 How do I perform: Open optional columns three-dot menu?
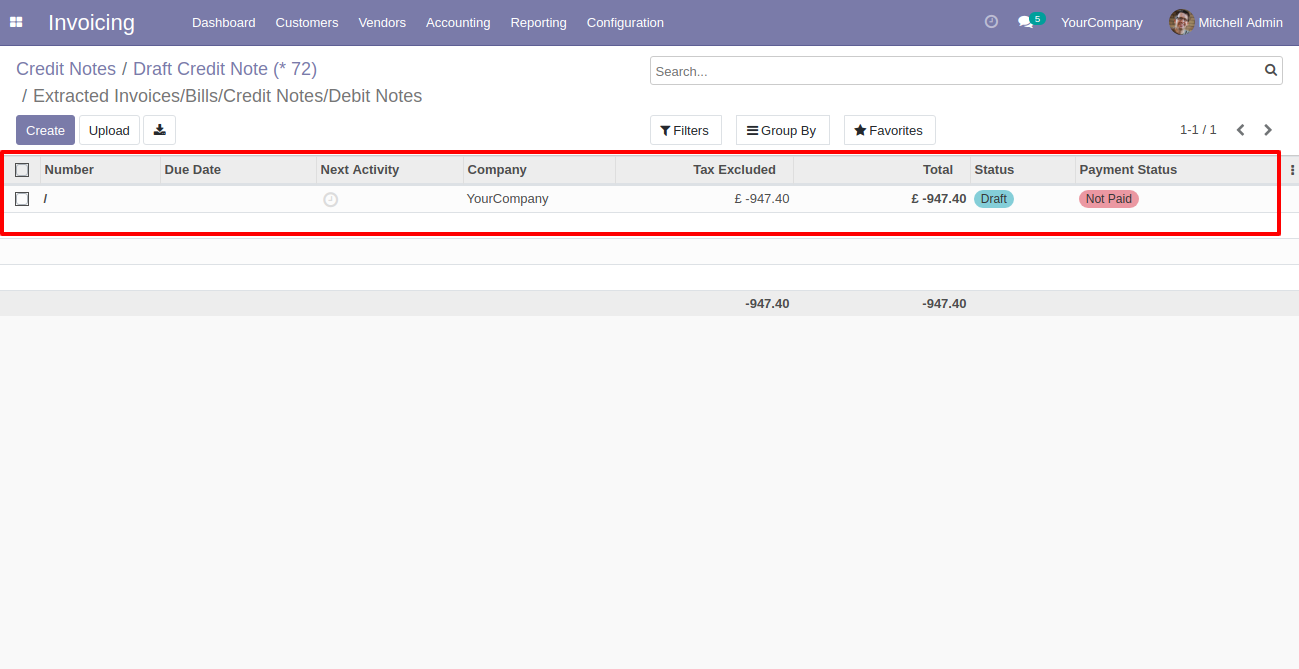[1292, 170]
